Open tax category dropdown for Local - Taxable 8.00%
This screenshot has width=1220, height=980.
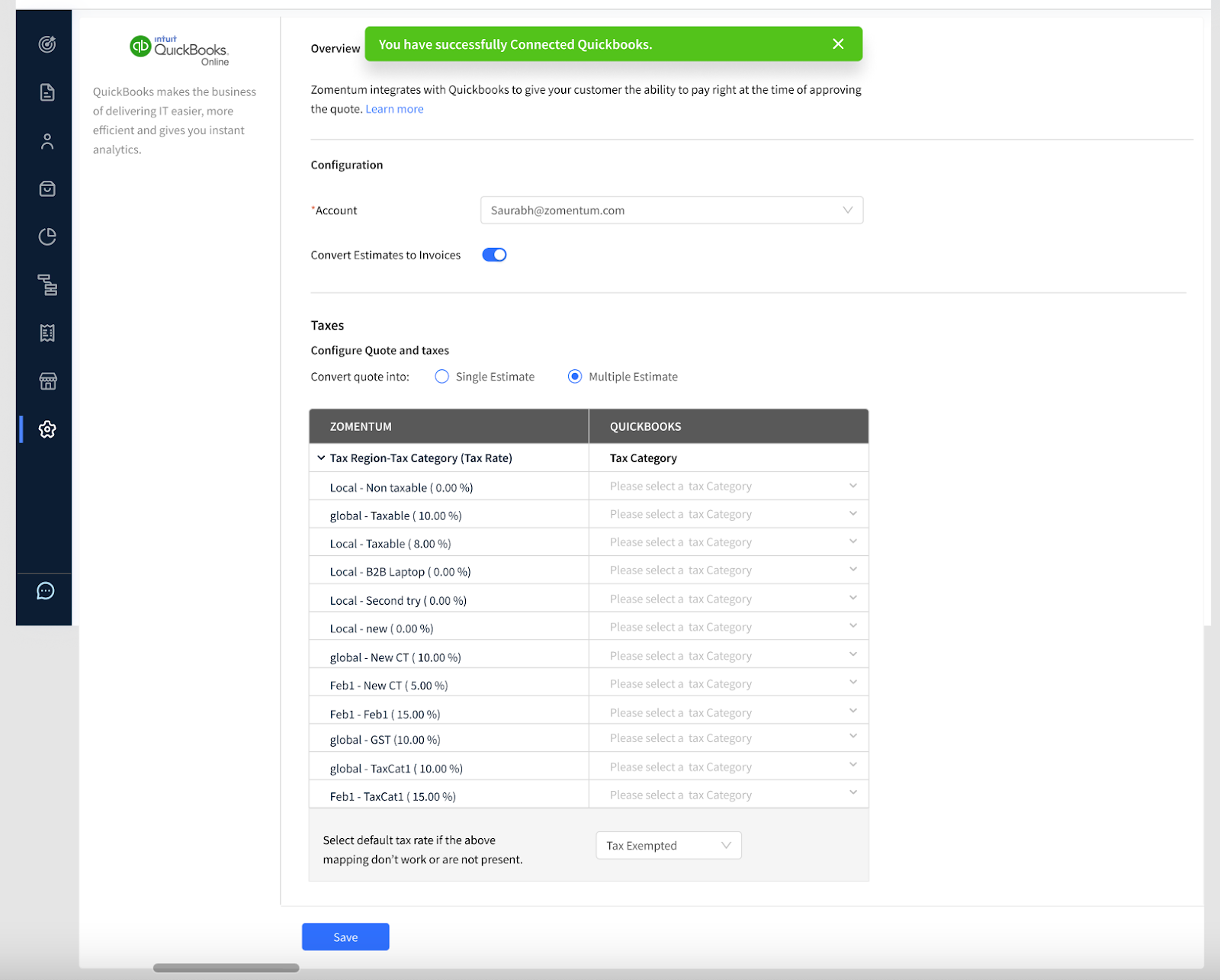click(729, 542)
